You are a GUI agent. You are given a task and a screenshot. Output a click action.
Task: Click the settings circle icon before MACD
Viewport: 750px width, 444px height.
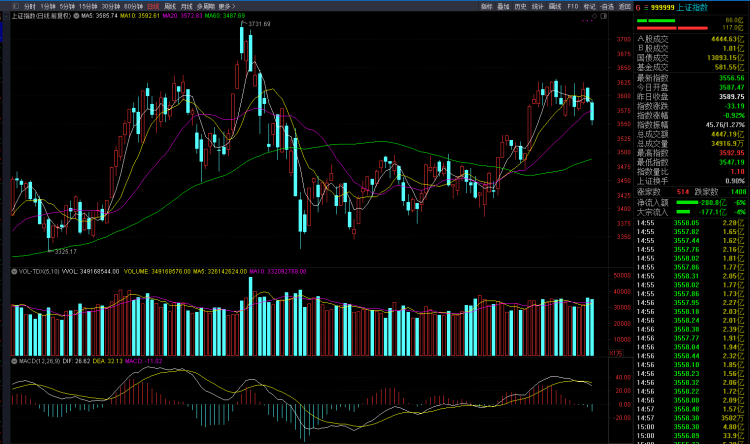click(14, 359)
